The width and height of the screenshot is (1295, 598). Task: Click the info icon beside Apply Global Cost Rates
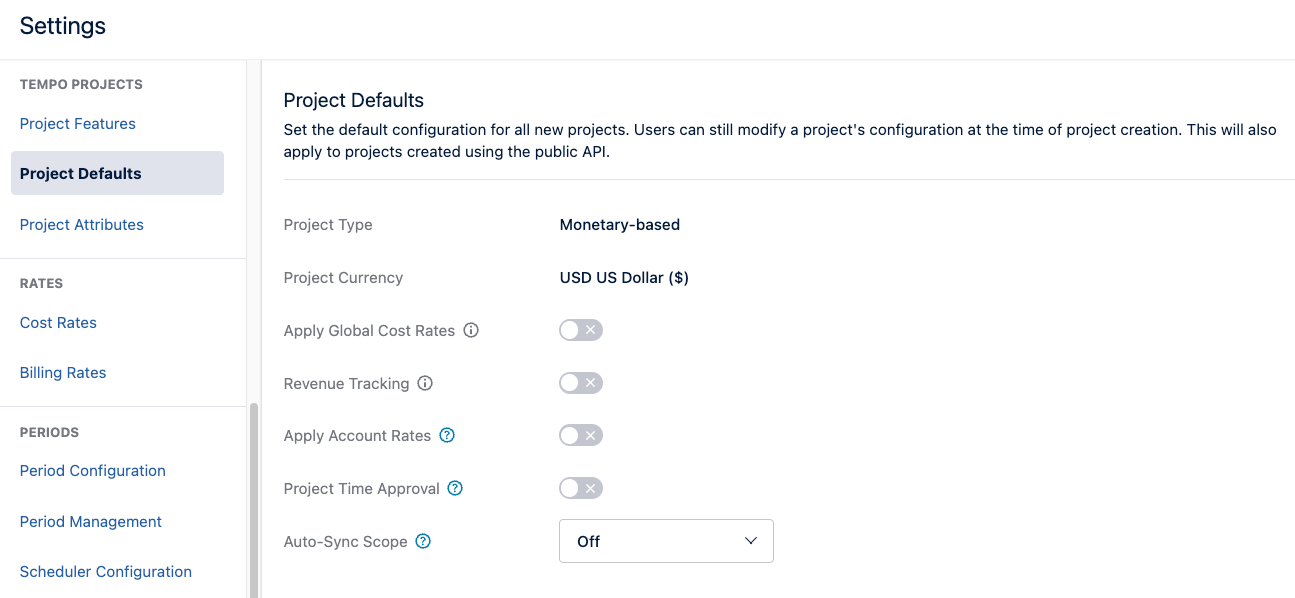[471, 330]
